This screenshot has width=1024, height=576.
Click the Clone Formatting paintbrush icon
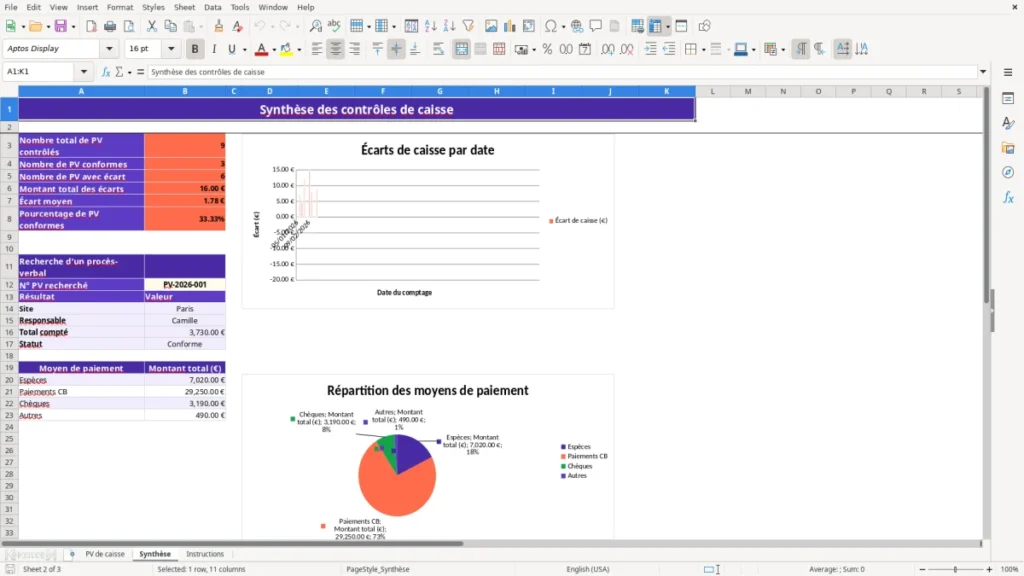click(x=219, y=26)
